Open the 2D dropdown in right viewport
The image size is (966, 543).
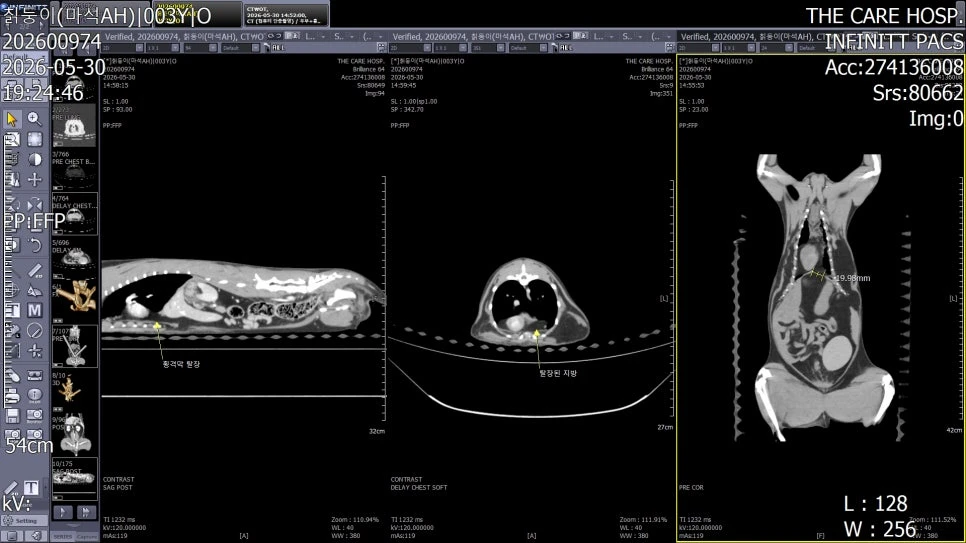tap(699, 47)
